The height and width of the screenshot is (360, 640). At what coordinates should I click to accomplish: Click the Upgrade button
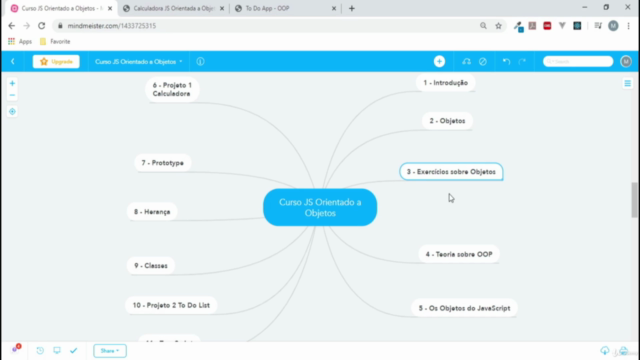[x=56, y=62]
